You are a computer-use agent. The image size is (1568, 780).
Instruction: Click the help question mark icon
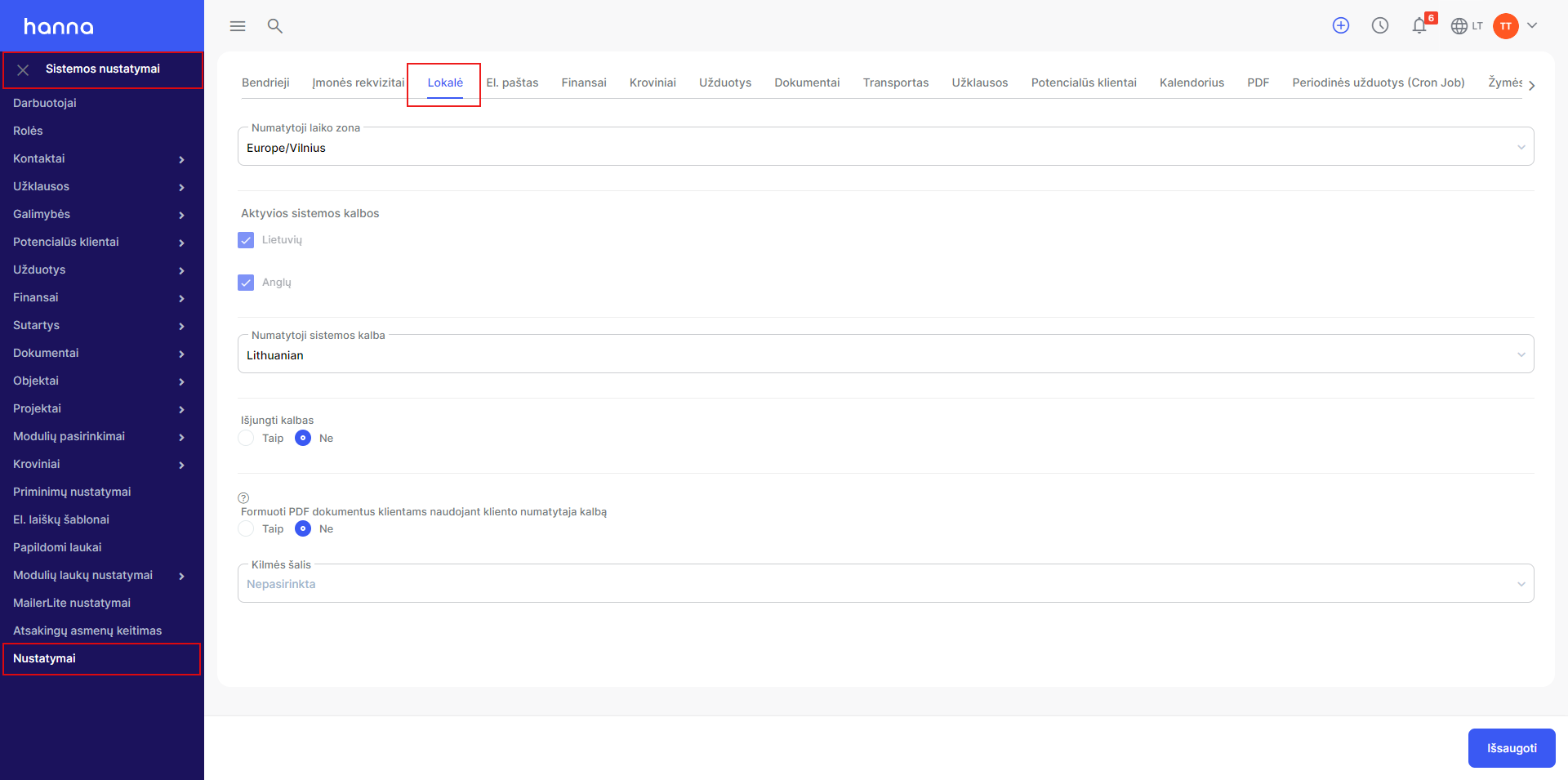[243, 498]
